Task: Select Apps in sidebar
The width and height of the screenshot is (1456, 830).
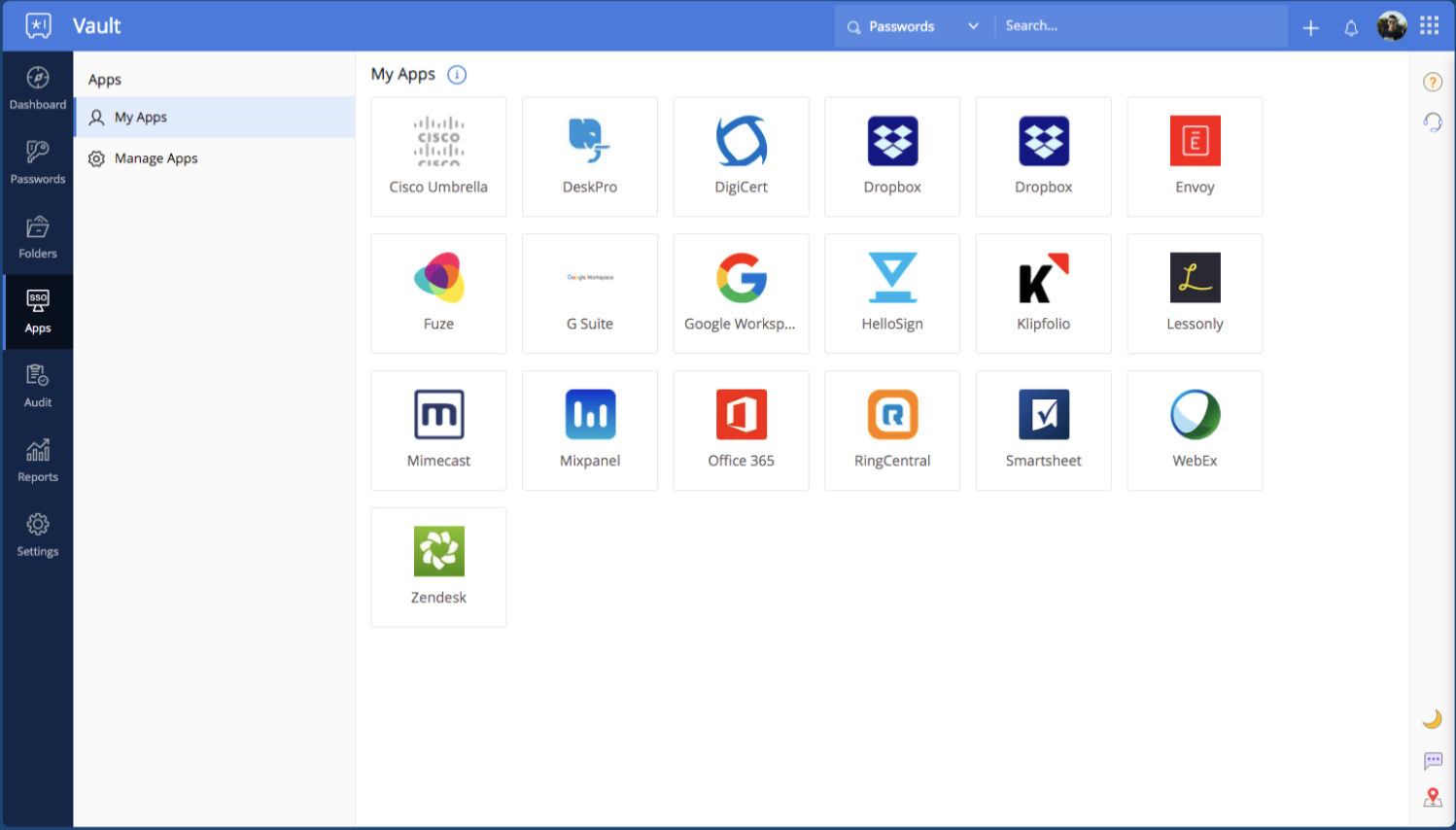Action: (38, 312)
